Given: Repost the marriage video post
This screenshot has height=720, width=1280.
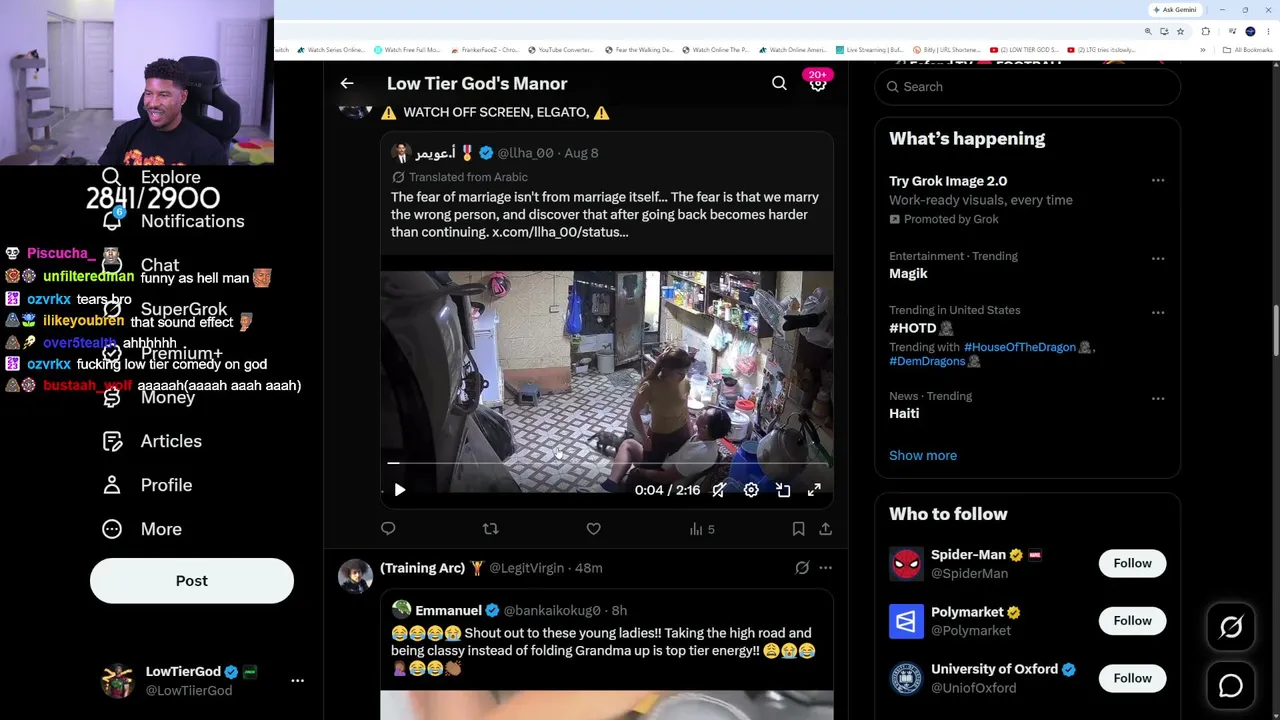Looking at the screenshot, I should pos(490,529).
